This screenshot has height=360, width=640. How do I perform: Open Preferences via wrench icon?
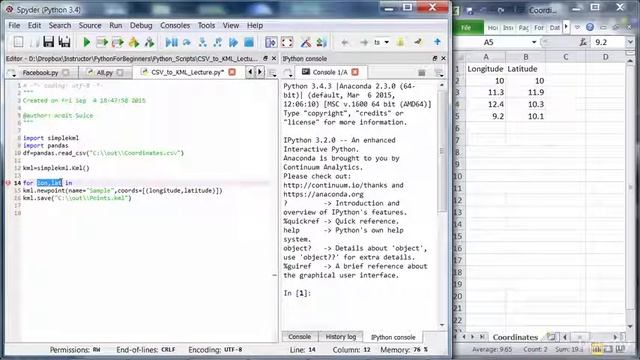pyautogui.click(x=306, y=42)
